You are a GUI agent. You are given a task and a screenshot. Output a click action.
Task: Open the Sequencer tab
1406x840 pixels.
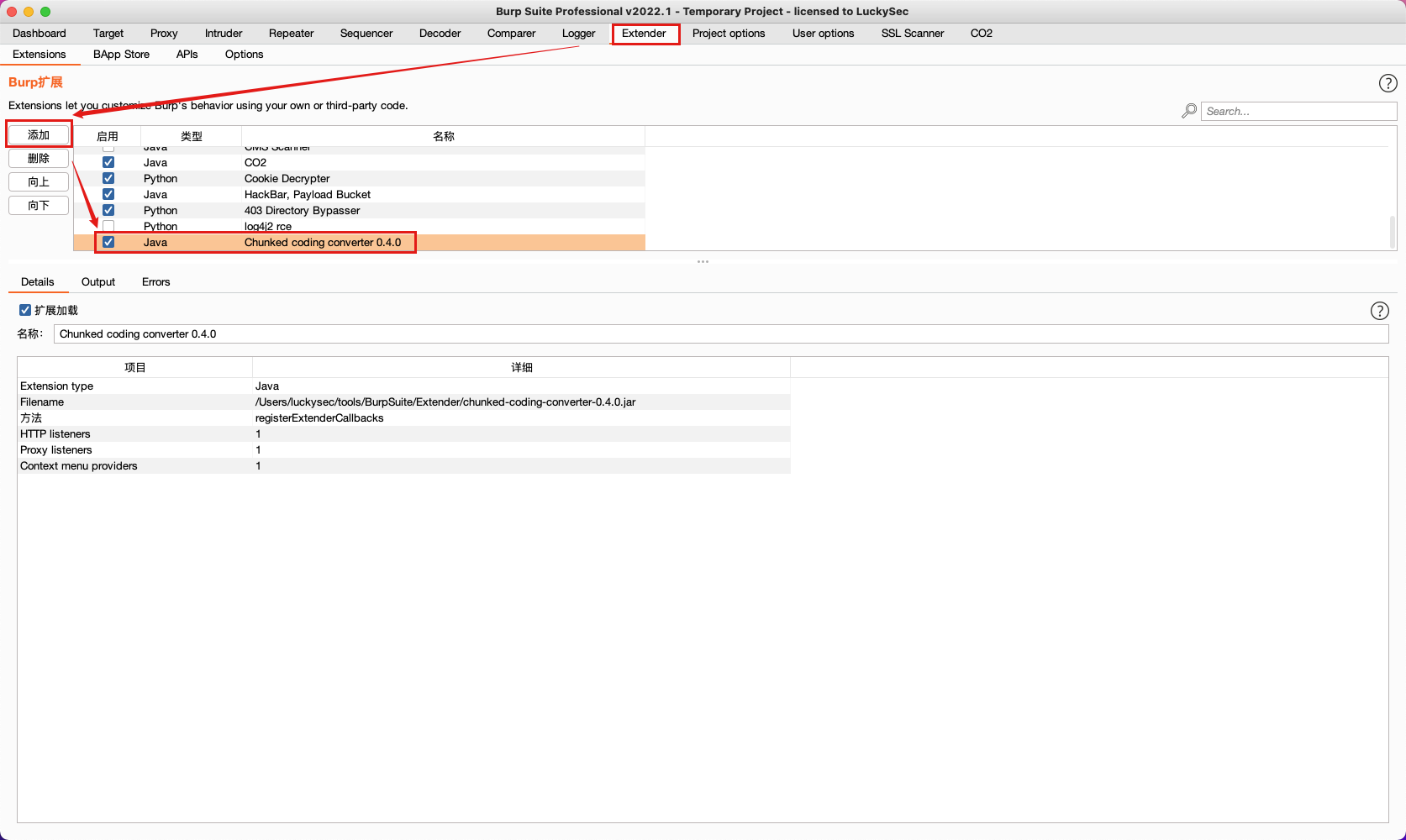(366, 34)
